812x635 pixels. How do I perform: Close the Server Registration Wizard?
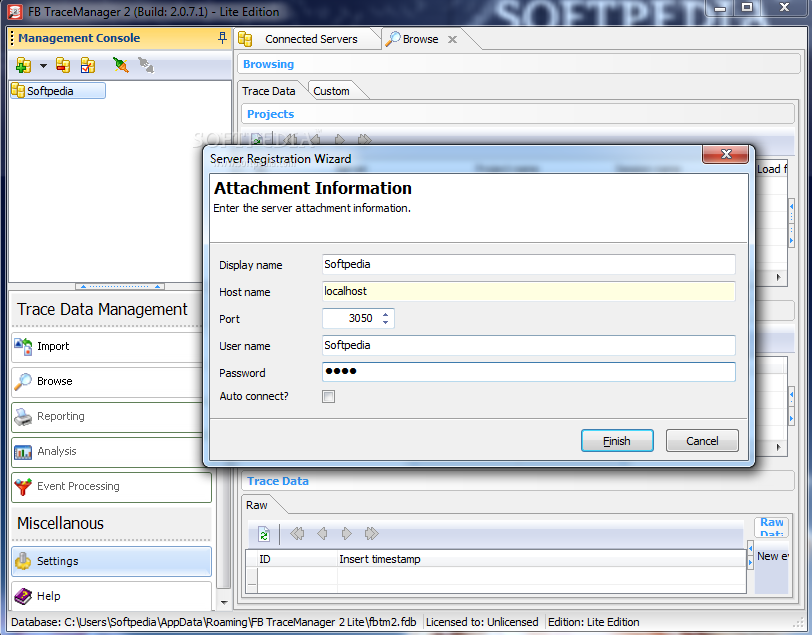[x=726, y=154]
